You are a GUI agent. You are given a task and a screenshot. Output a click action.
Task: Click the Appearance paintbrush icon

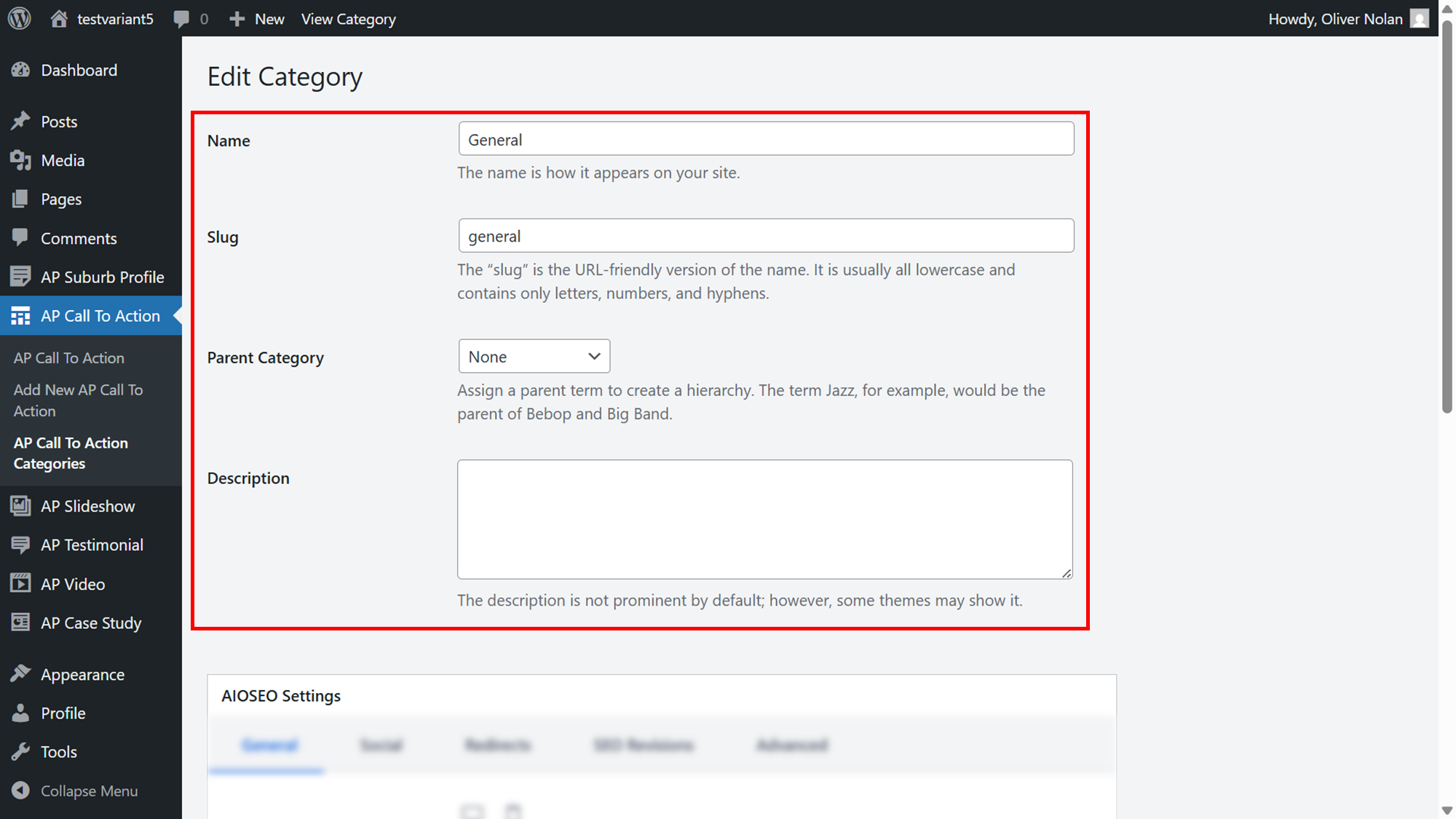(x=20, y=673)
